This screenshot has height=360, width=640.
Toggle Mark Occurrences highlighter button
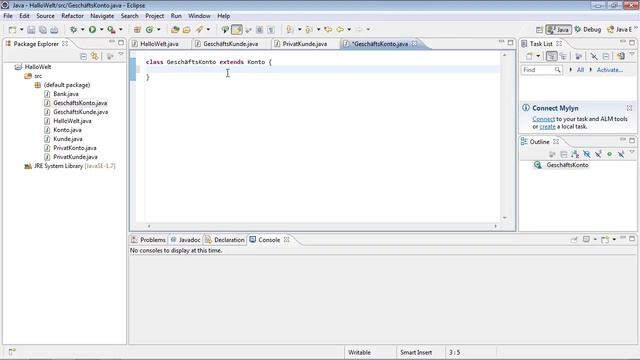pos(237,30)
